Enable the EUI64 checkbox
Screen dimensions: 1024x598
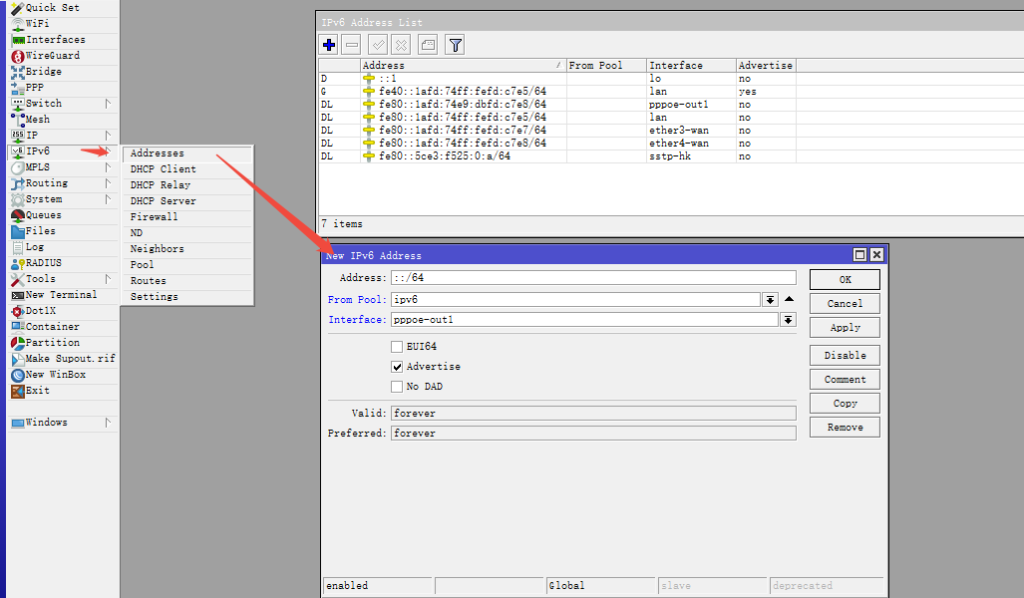(x=397, y=347)
